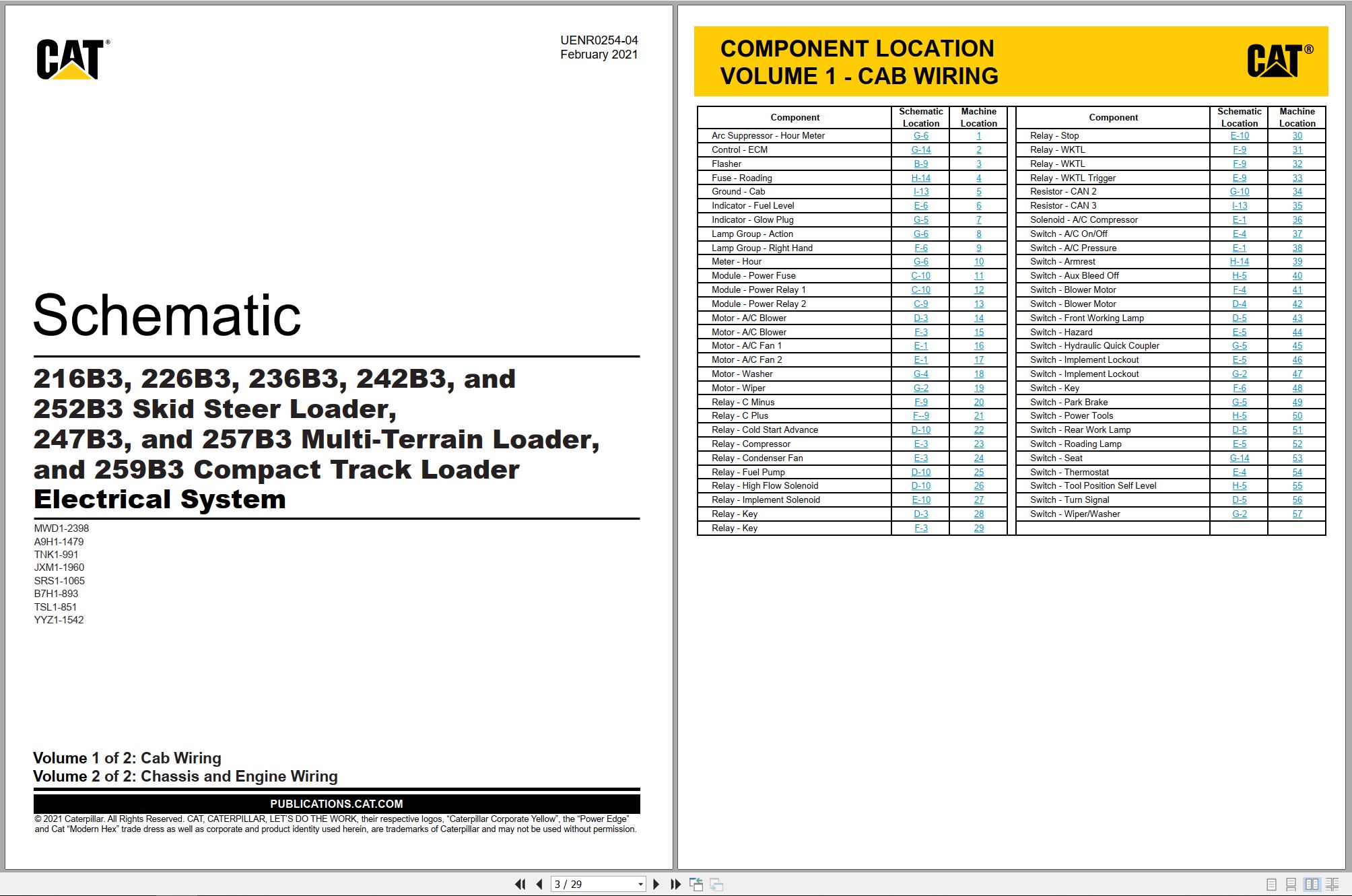1352x896 pixels.
Task: Click machine location 54 for Switch - Thermostat
Action: [1297, 473]
